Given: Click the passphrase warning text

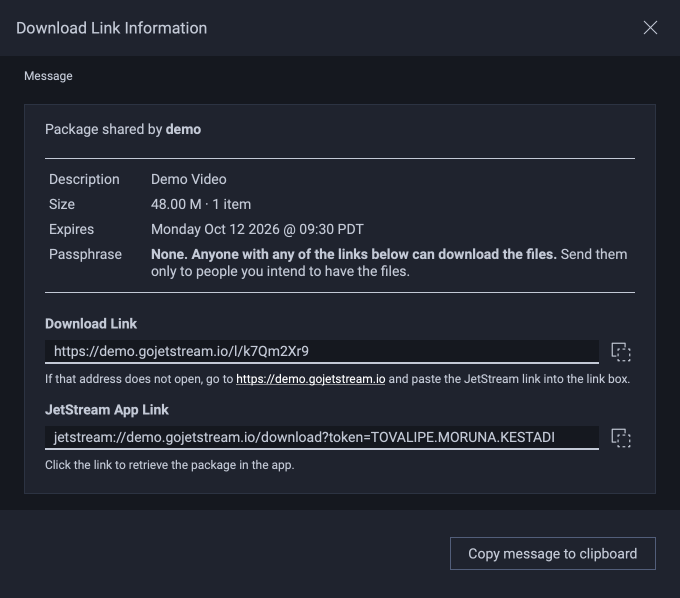Looking at the screenshot, I should click(x=389, y=262).
